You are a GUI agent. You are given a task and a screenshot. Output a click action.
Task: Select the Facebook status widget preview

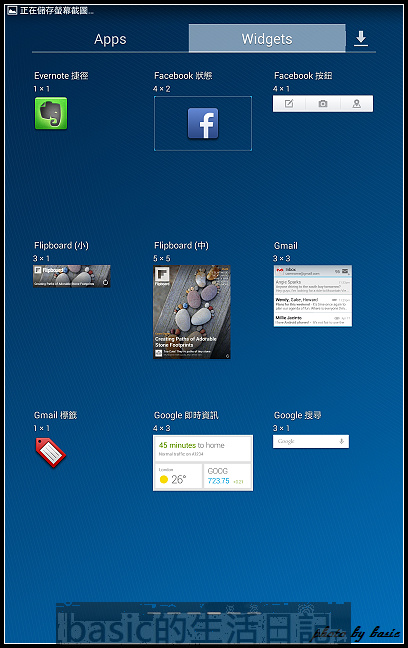coord(203,124)
